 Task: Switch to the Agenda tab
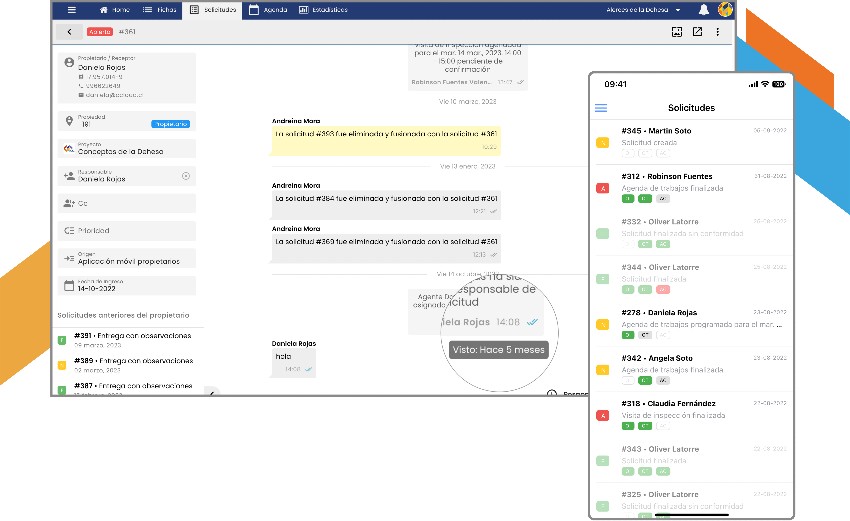click(x=267, y=9)
